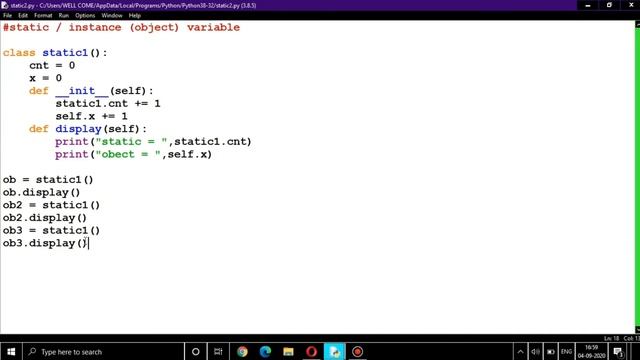Click the 'def __init__(self):' line
Viewport: 640px width, 360px height.
91,91
